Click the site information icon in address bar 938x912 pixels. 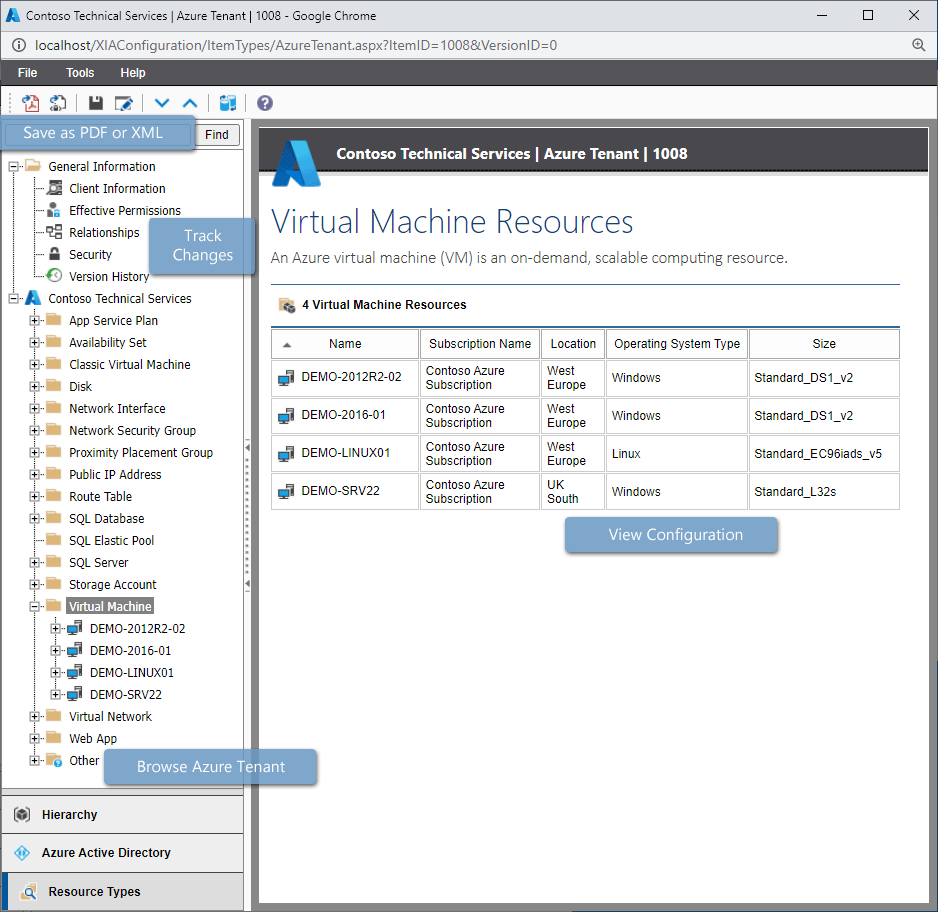(19, 45)
